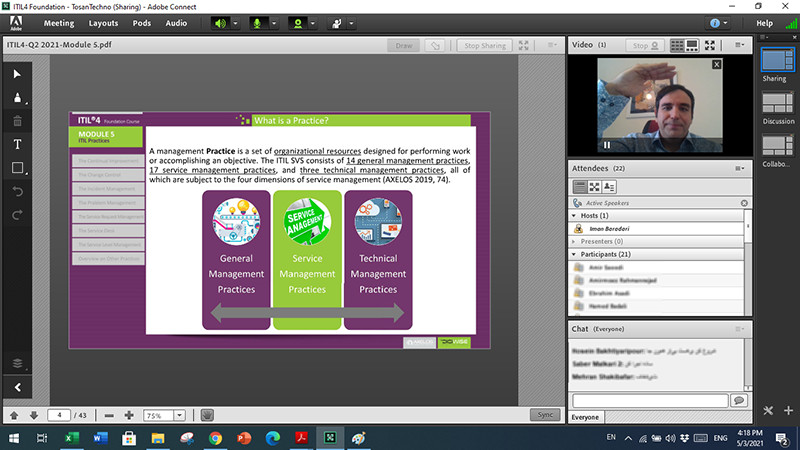Screen dimensions: 800x450
Task: Open the Pods menu
Action: [141, 23]
